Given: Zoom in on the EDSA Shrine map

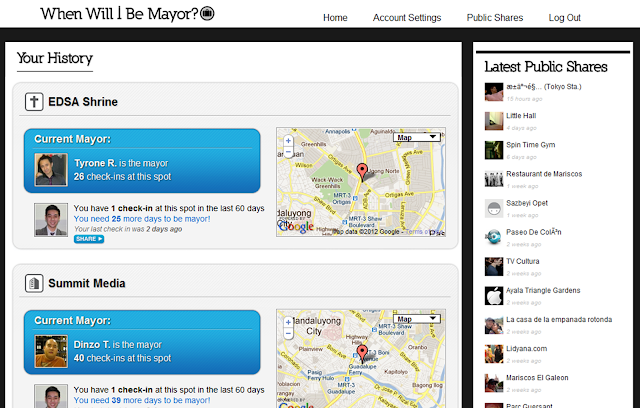Looking at the screenshot, I should (x=288, y=141).
